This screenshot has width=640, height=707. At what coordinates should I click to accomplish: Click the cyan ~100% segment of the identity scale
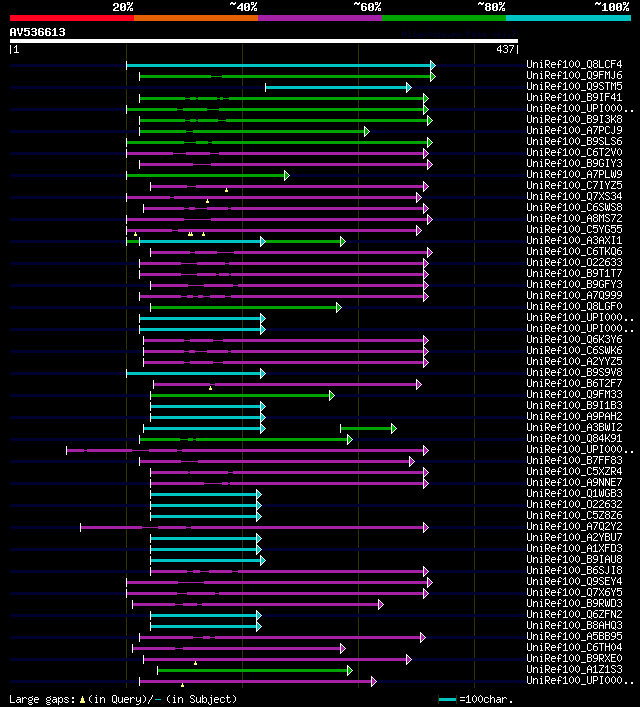pyautogui.click(x=568, y=18)
